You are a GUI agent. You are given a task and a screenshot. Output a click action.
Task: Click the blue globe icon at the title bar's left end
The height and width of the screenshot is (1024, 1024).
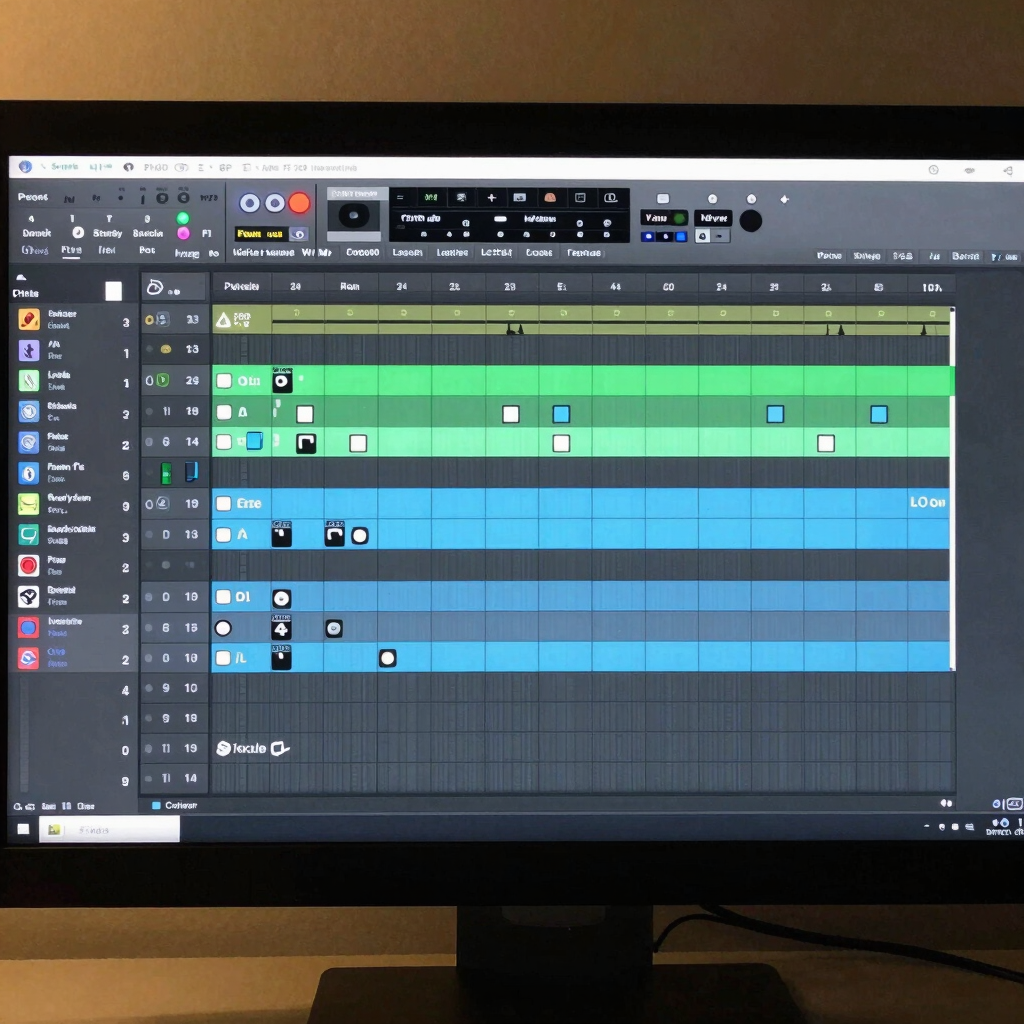pos(25,167)
